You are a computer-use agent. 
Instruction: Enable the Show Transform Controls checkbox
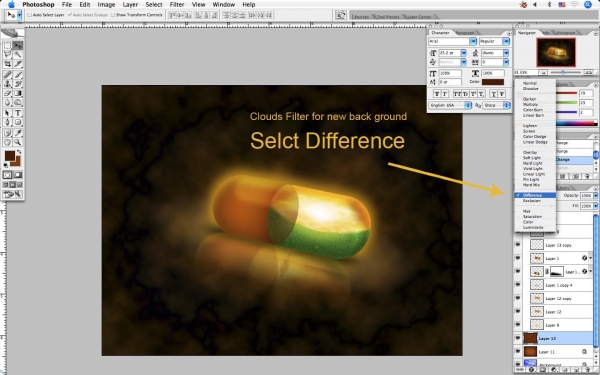(112, 15)
